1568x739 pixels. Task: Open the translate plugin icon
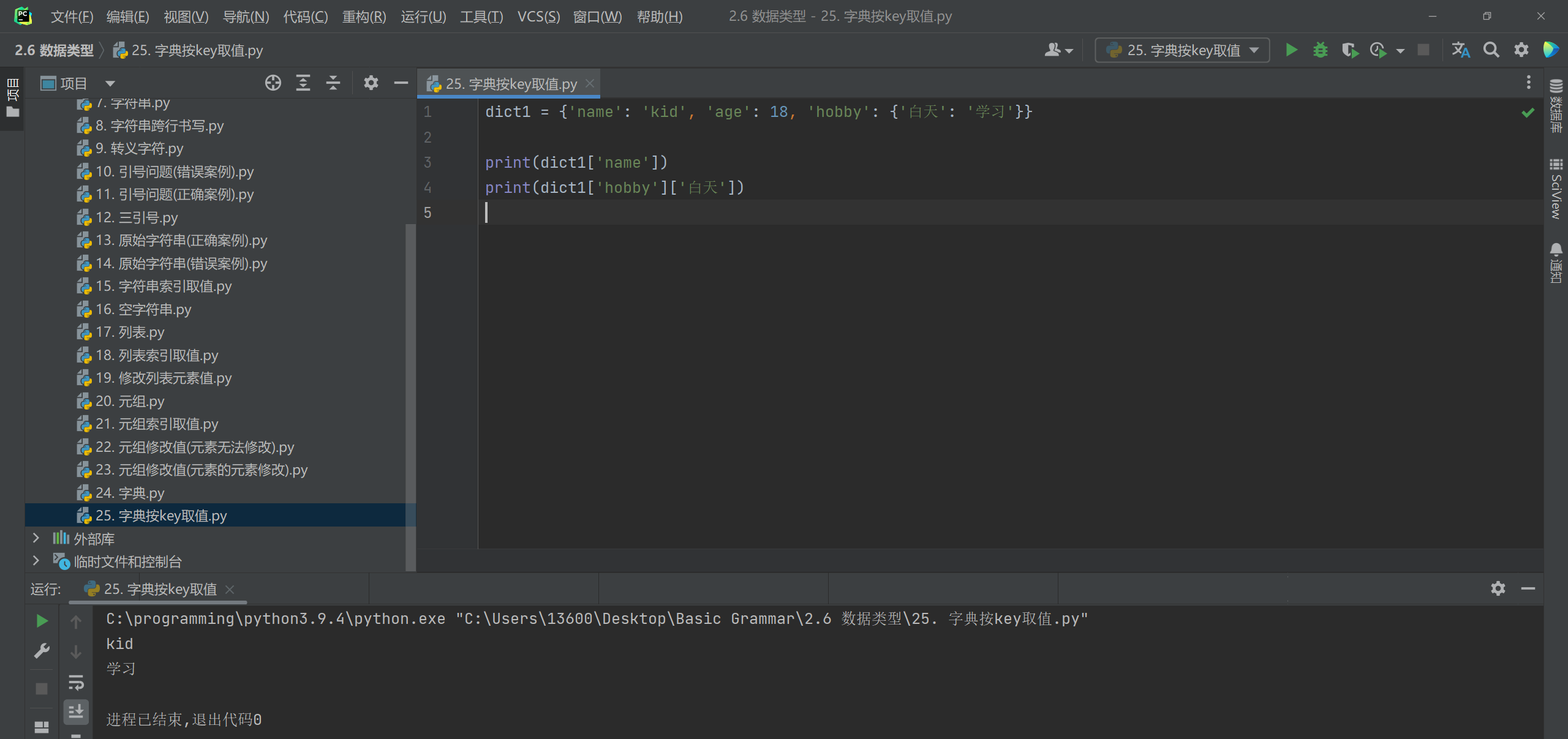coord(1461,50)
